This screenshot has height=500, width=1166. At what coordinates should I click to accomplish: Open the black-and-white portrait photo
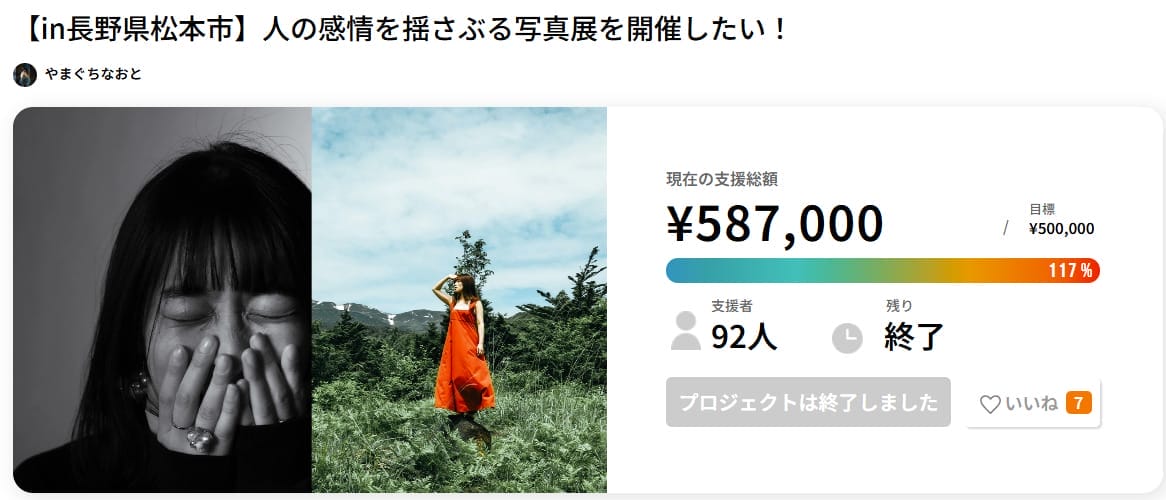click(x=162, y=300)
